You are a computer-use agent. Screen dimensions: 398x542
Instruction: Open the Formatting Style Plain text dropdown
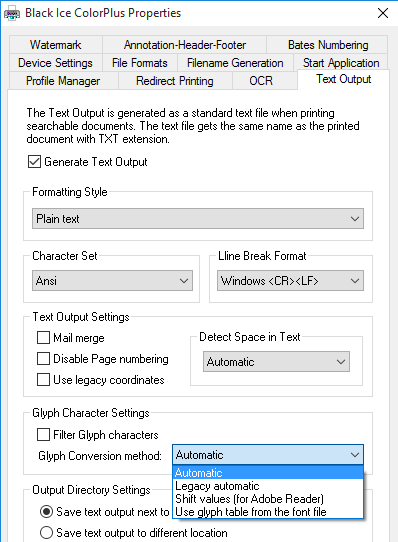[x=198, y=218]
